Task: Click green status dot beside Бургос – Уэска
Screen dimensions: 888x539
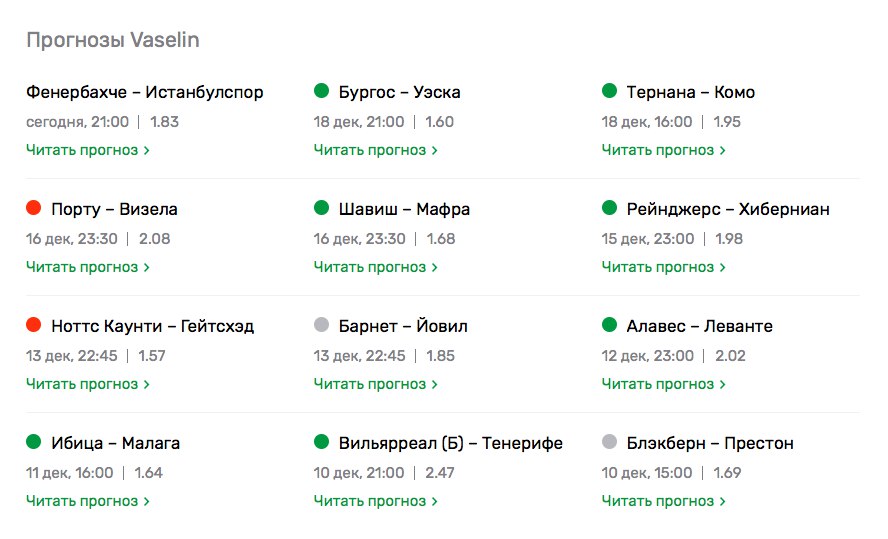Action: (x=321, y=92)
